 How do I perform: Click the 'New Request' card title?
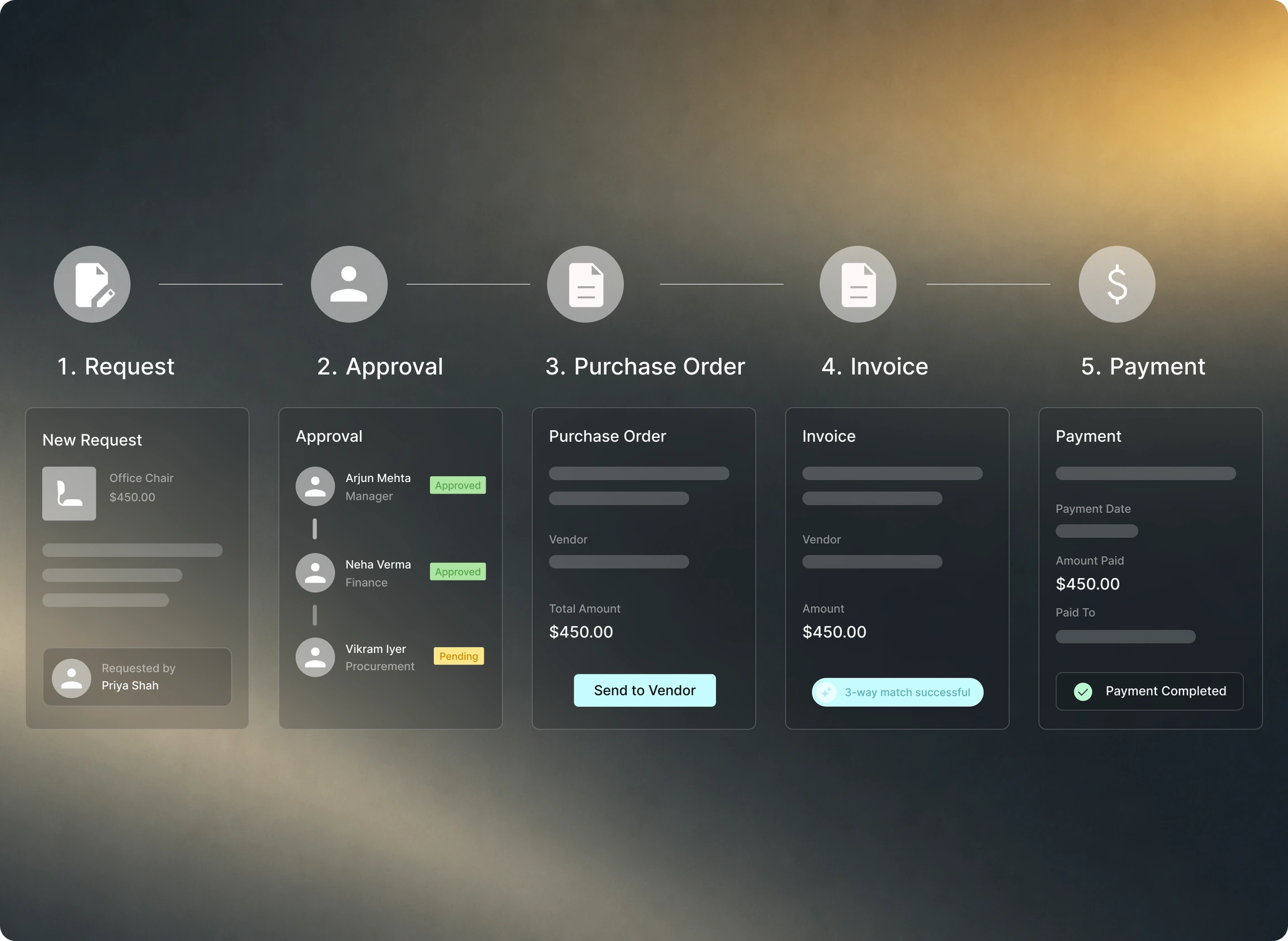92,439
